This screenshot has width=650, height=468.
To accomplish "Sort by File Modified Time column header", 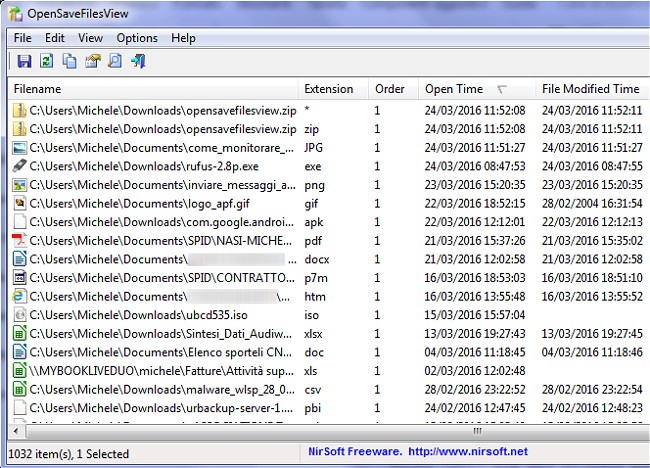I will [592, 89].
